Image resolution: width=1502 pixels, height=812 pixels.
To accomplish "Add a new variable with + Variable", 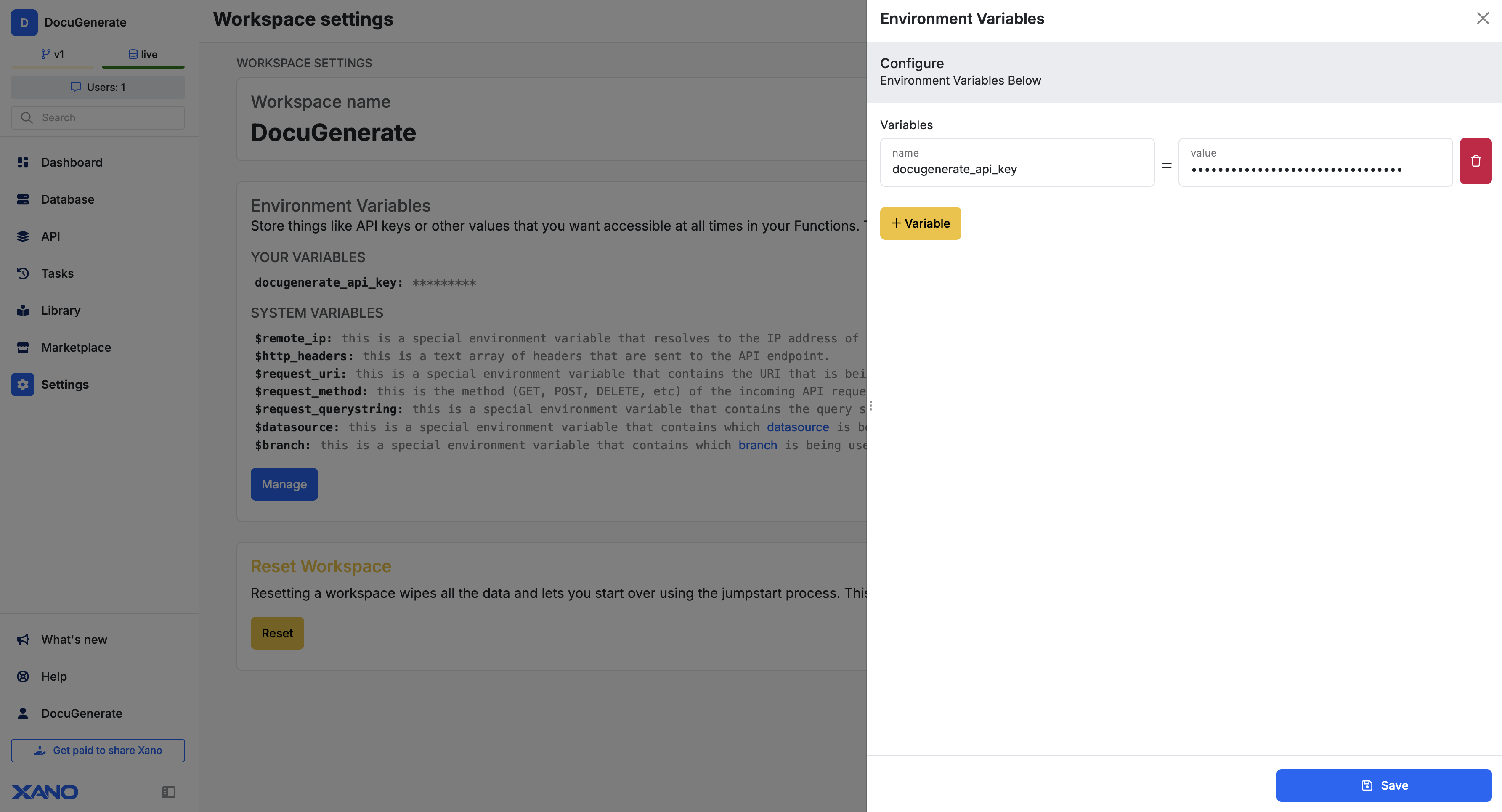I will (920, 223).
